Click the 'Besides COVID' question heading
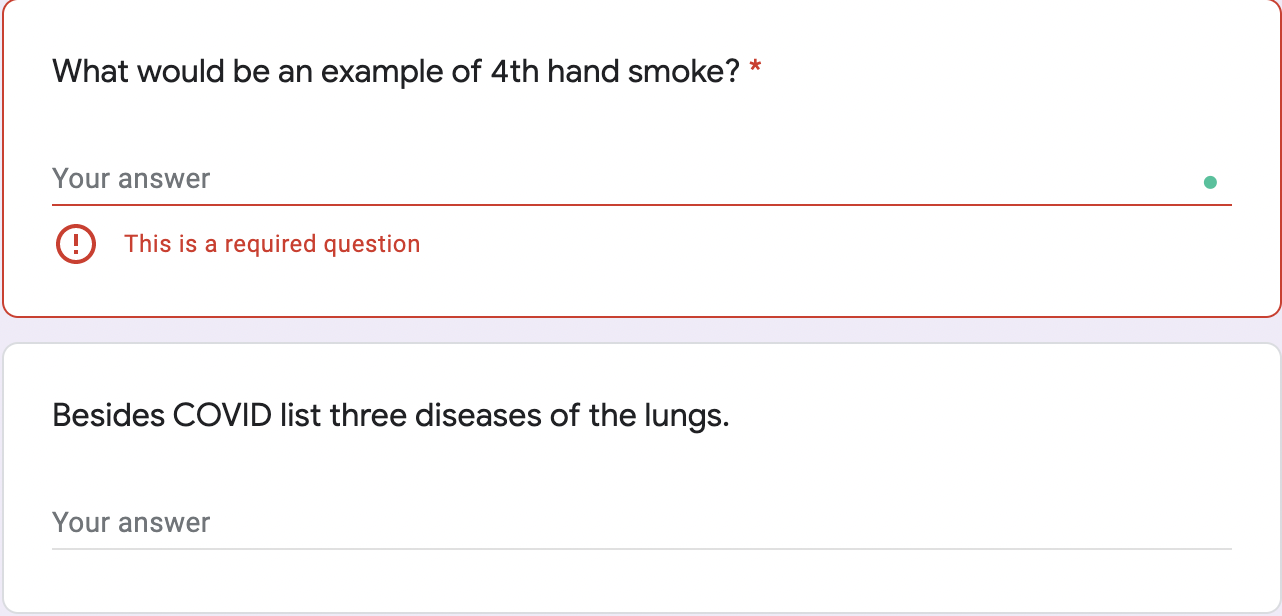Image resolution: width=1282 pixels, height=616 pixels. tap(390, 414)
